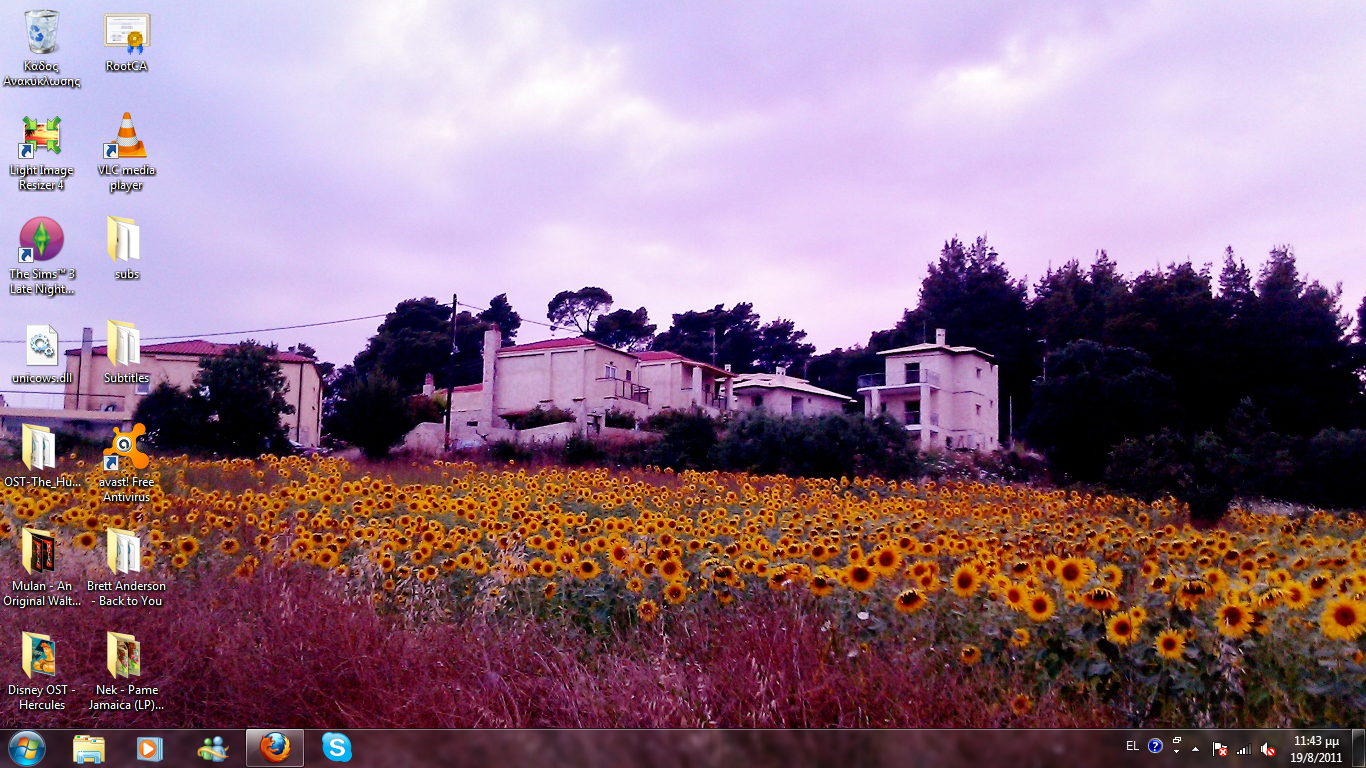Select the Light Image Resizer 4 shortcut
Screen dimensions: 1366x768
(x=42, y=152)
